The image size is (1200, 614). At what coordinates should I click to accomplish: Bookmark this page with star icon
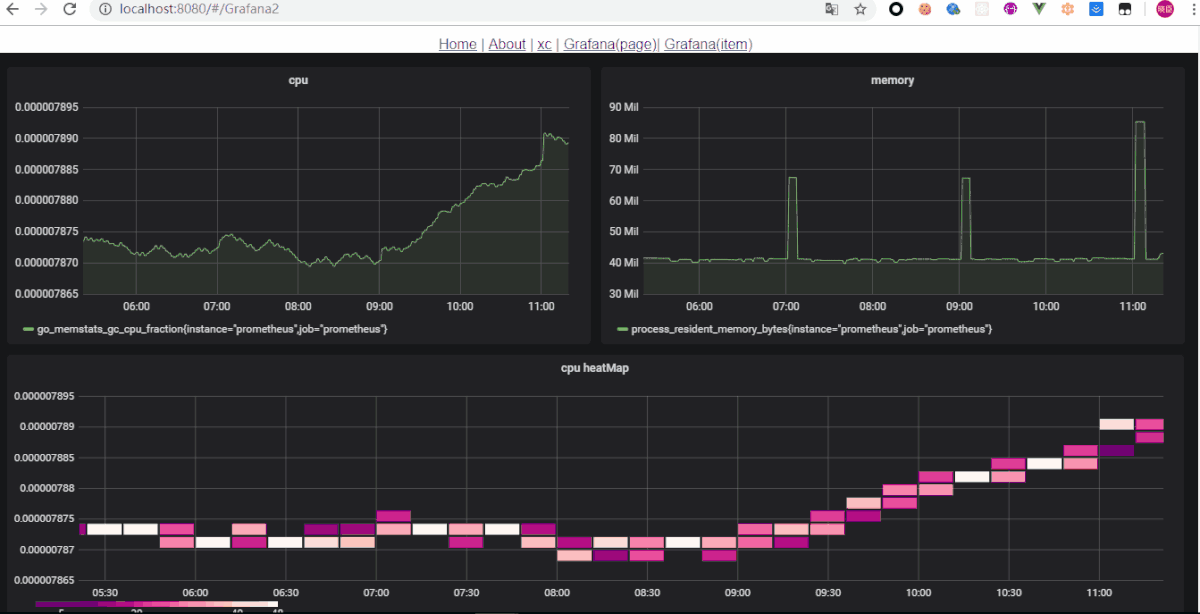click(x=860, y=9)
